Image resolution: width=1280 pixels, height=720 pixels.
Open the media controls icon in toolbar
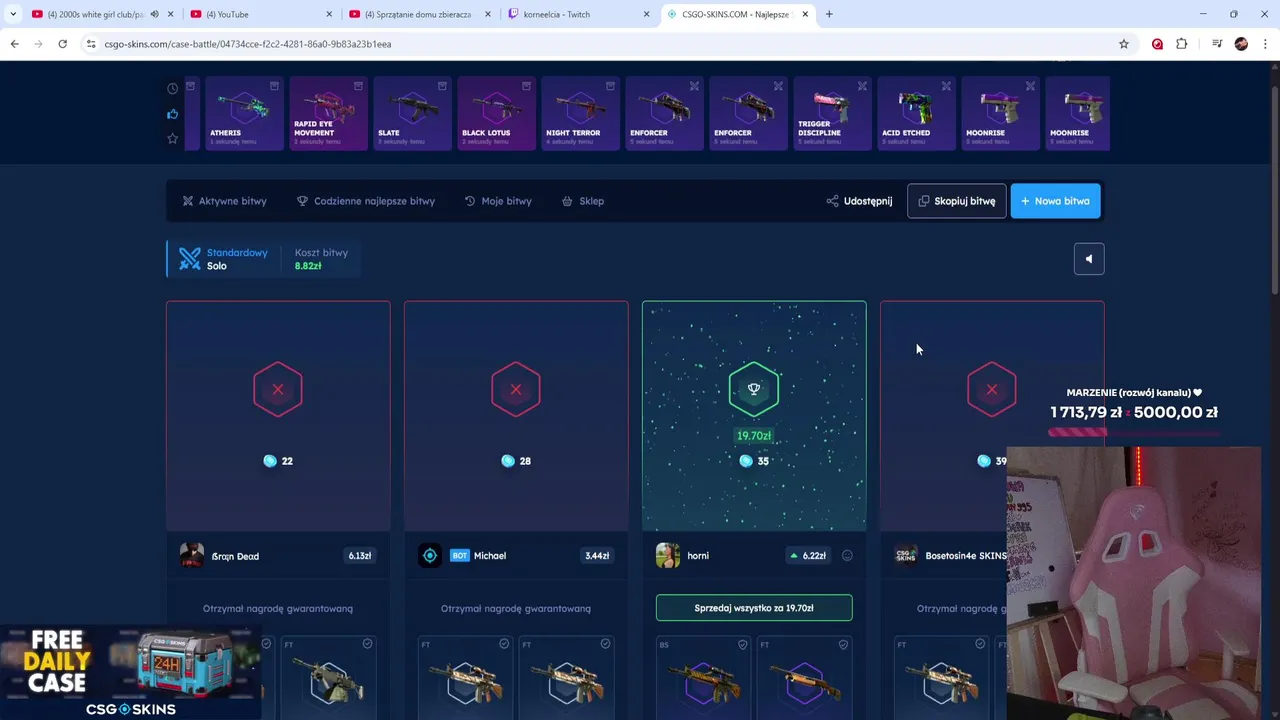(x=1216, y=44)
